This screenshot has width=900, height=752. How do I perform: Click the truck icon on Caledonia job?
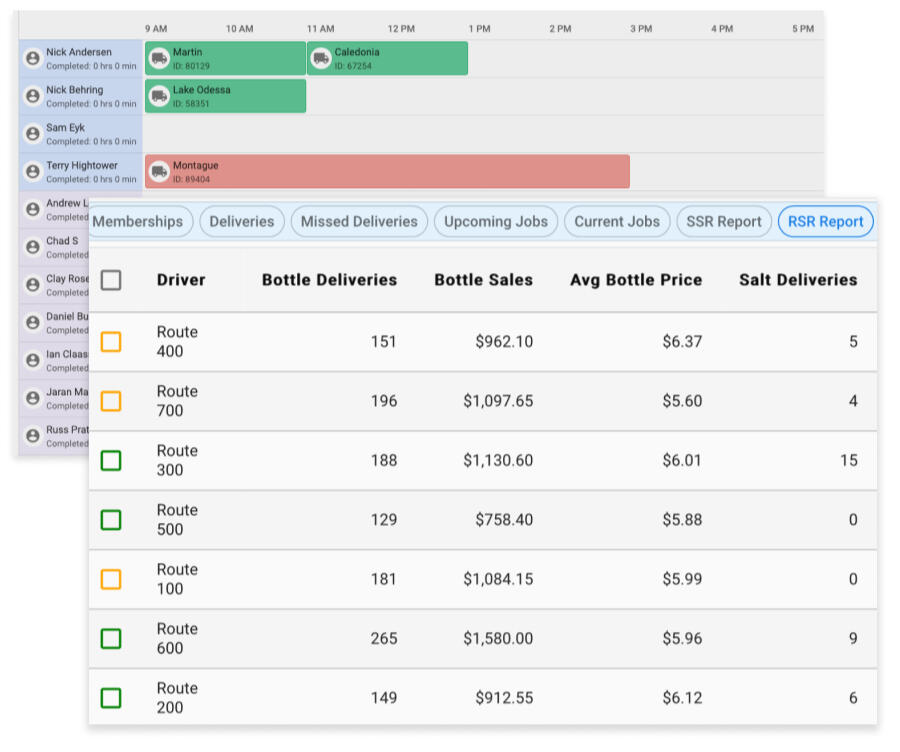pos(321,59)
